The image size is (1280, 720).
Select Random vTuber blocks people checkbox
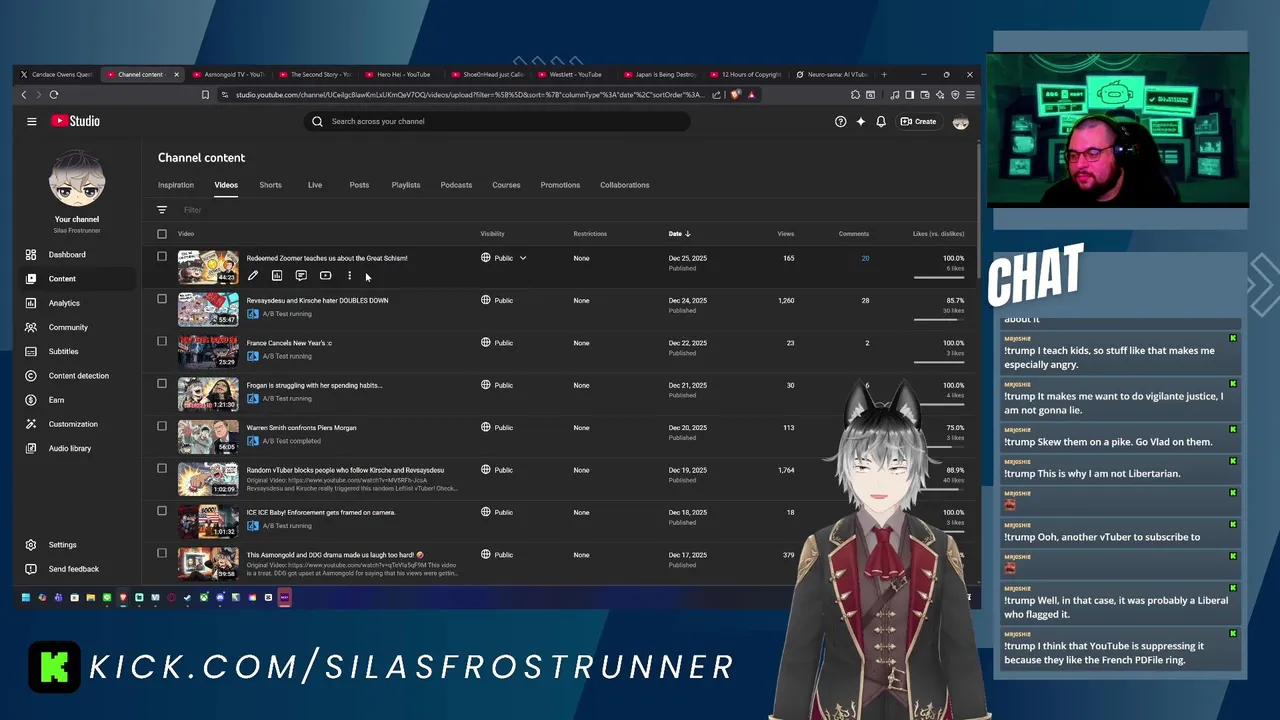162,468
